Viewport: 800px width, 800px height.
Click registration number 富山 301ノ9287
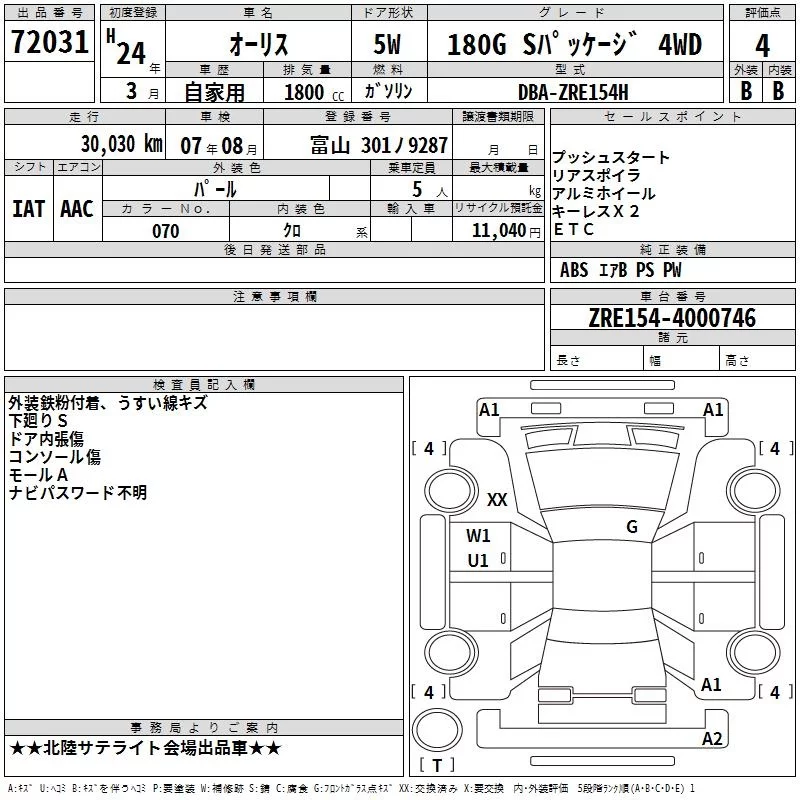tap(379, 145)
